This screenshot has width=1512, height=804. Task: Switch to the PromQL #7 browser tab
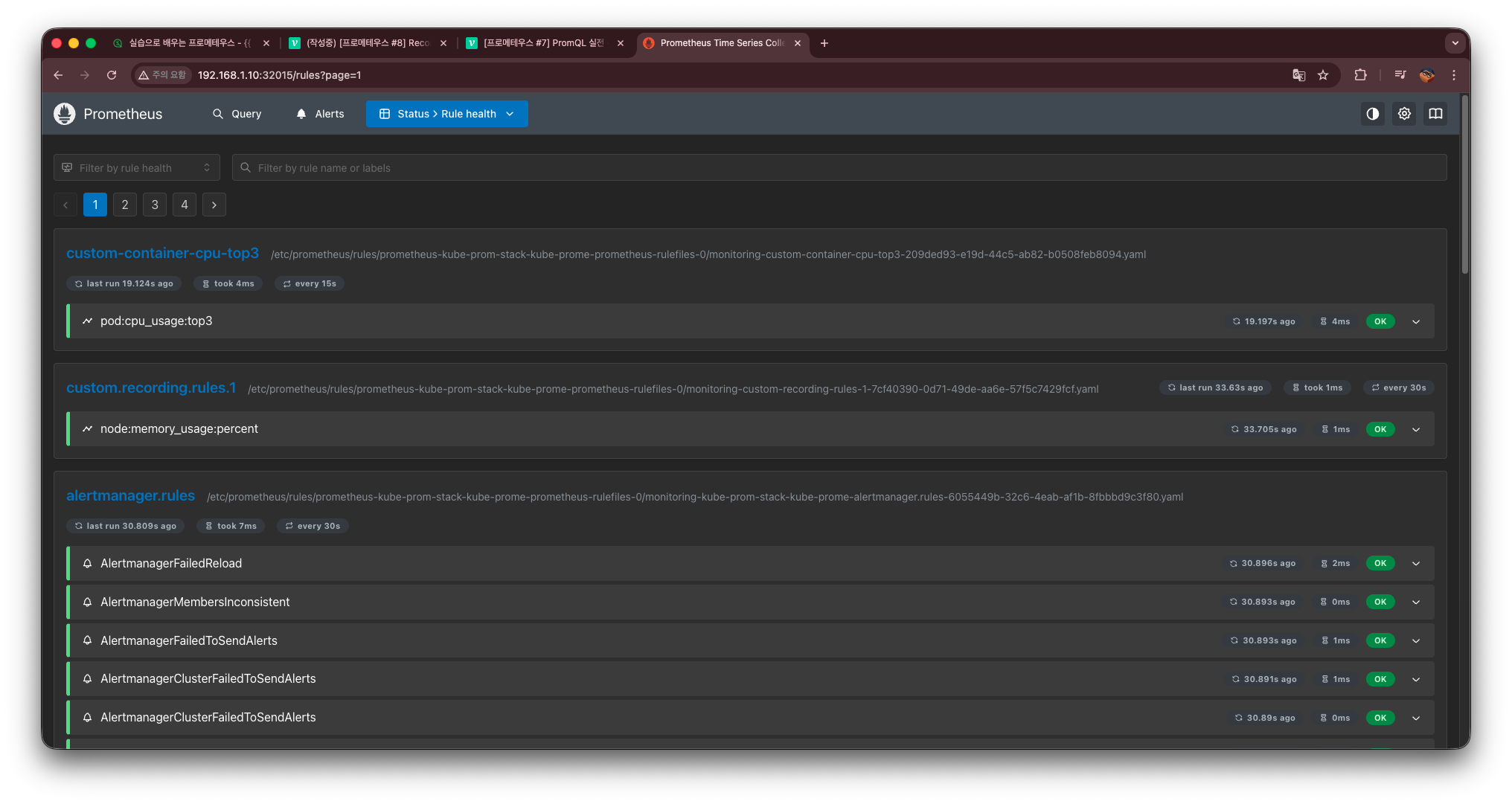[543, 43]
